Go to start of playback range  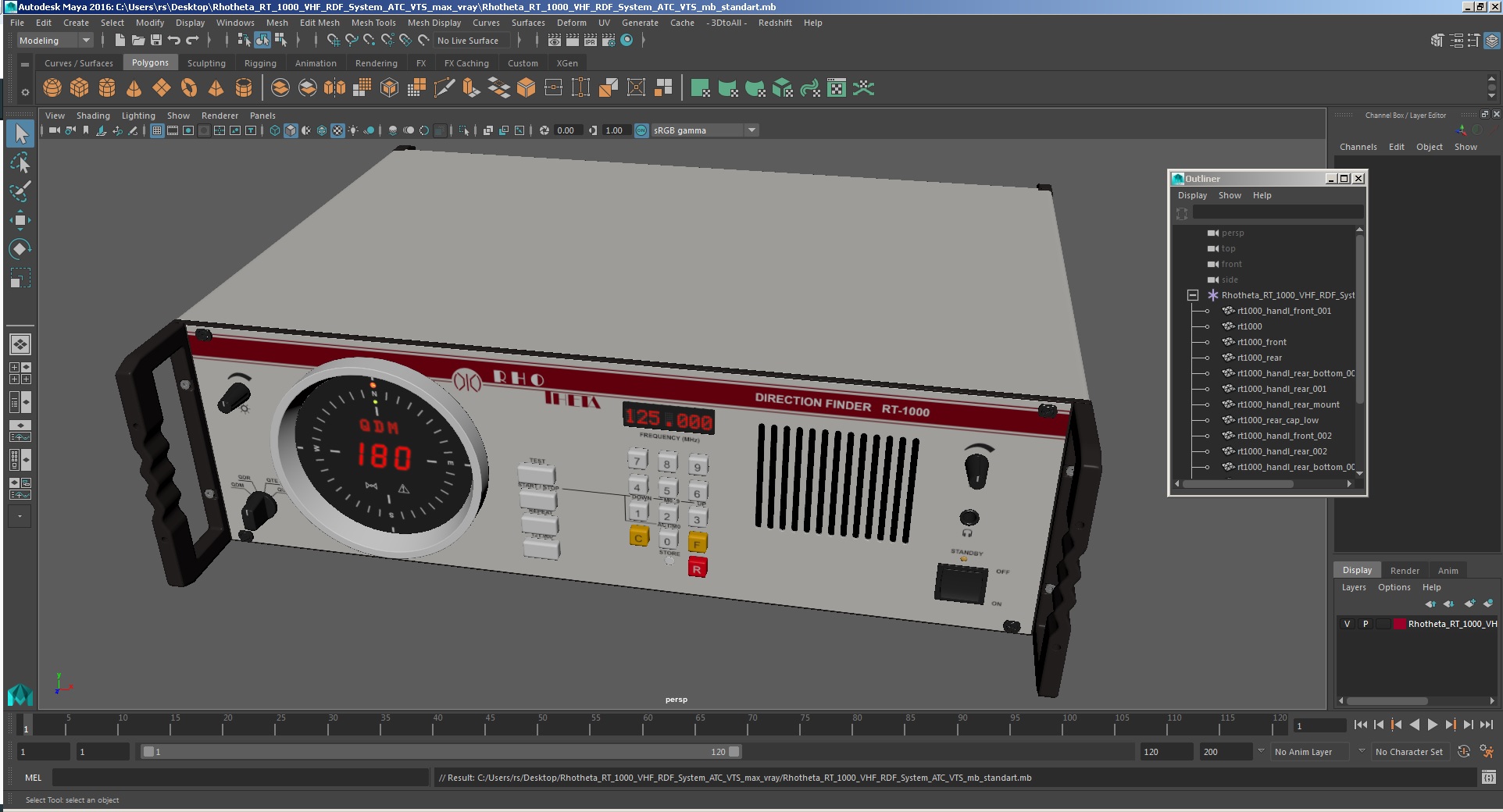point(1360,725)
